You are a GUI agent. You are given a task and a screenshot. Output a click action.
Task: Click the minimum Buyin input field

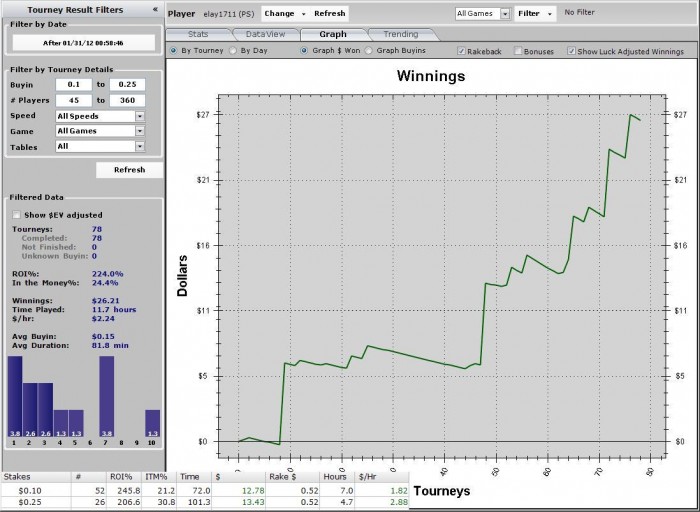(74, 84)
